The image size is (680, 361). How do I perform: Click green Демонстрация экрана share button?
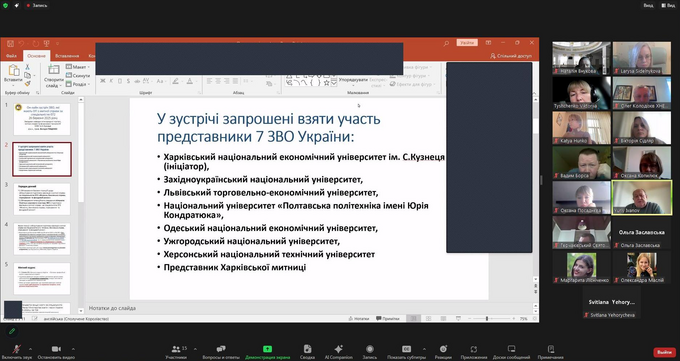(x=268, y=351)
